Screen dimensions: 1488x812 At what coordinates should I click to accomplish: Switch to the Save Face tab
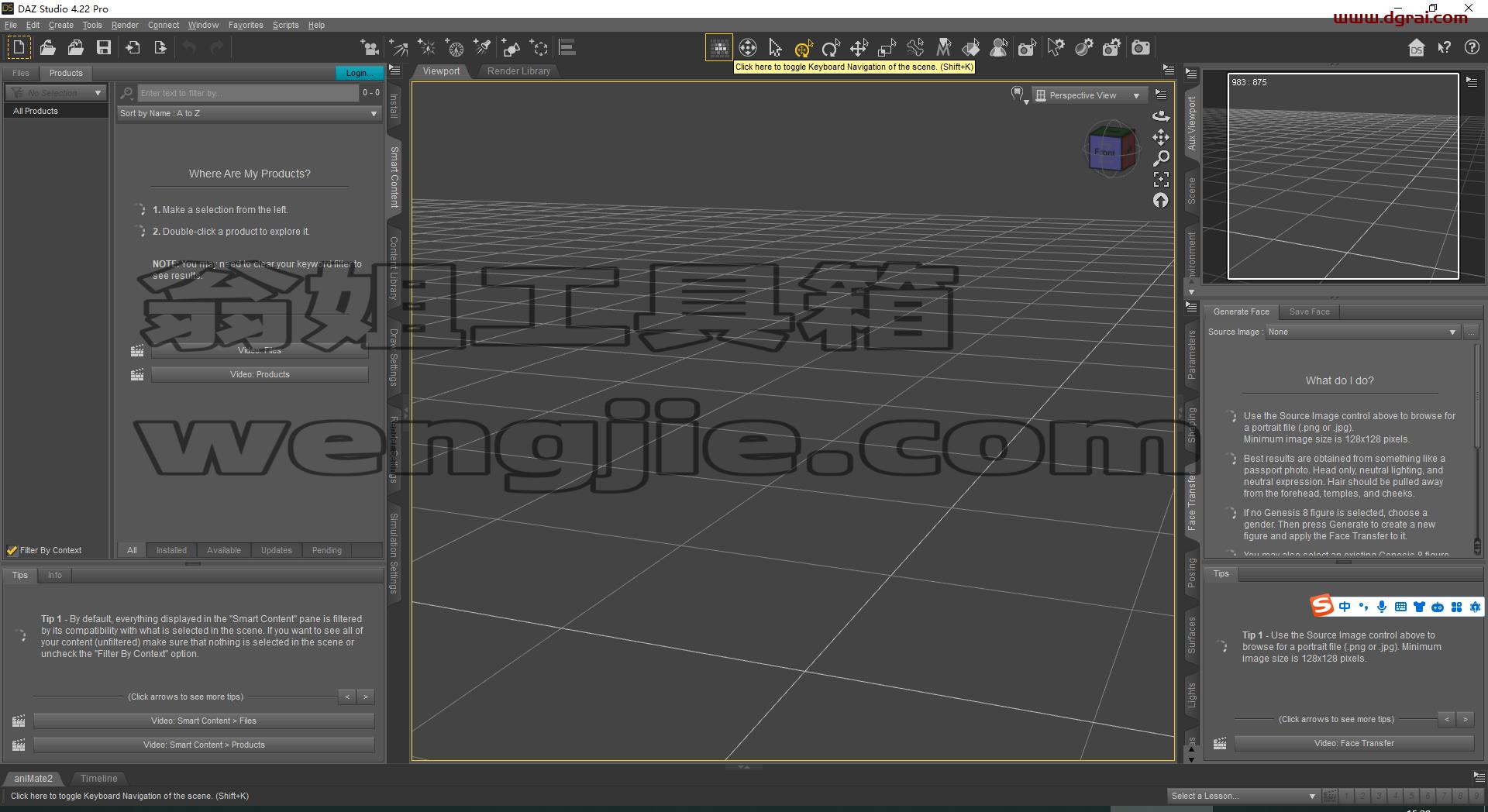pos(1309,311)
